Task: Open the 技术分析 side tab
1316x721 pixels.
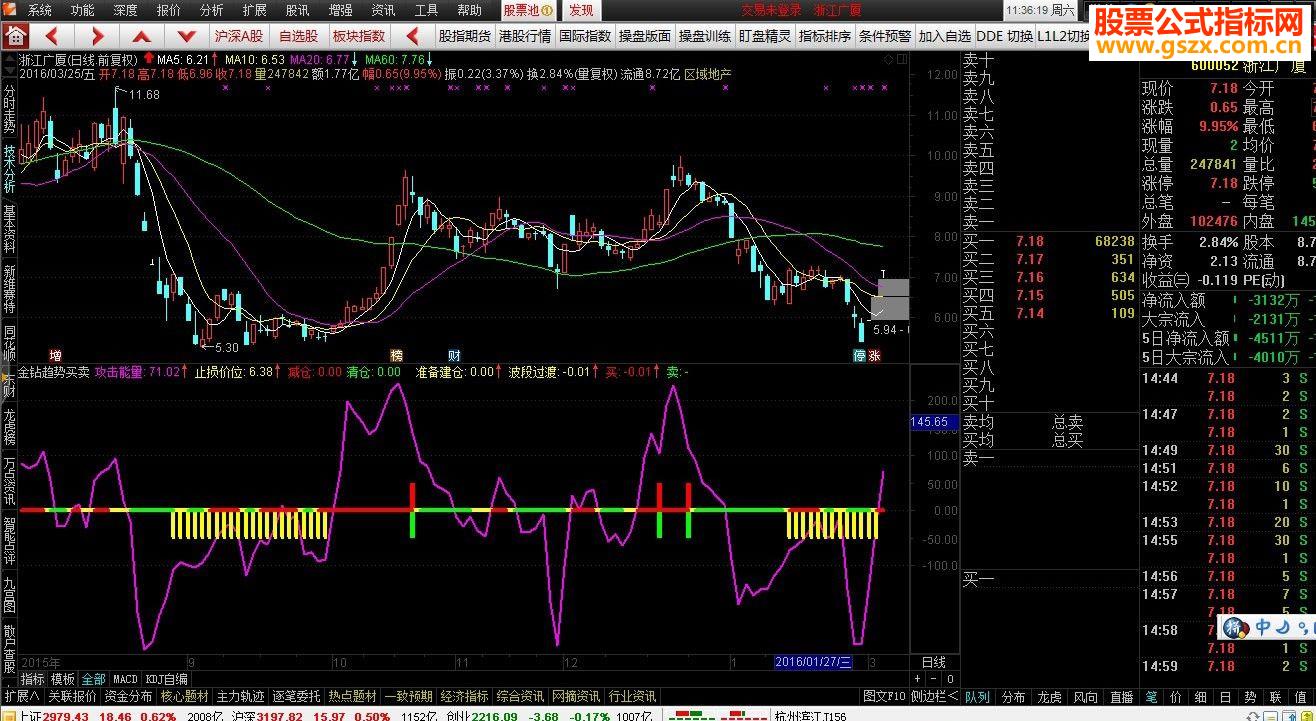Action: click(9, 167)
